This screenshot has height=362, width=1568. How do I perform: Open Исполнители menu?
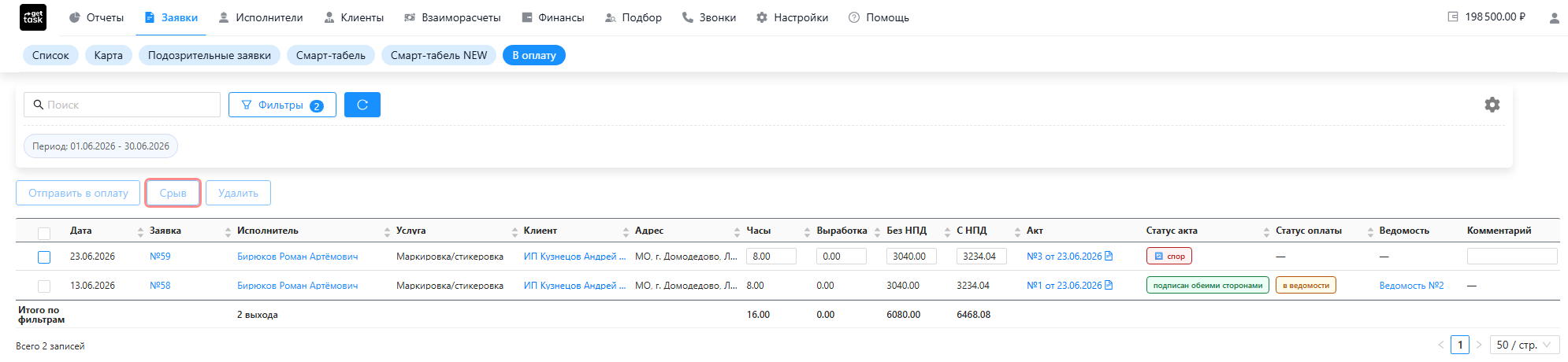pyautogui.click(x=261, y=17)
